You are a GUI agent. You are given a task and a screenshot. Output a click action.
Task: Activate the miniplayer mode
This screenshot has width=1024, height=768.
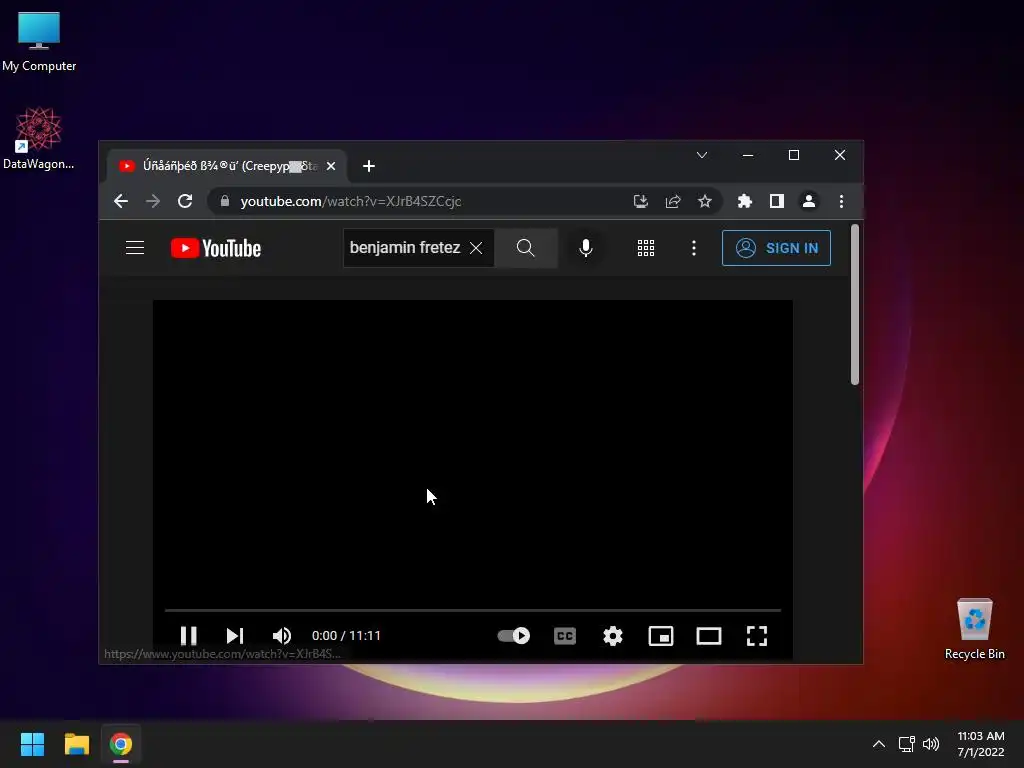(x=661, y=635)
